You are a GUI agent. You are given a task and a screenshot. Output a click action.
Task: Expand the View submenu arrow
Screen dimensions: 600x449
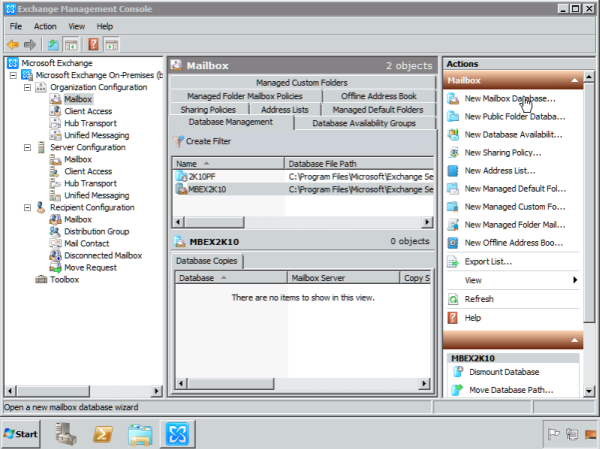(x=575, y=280)
